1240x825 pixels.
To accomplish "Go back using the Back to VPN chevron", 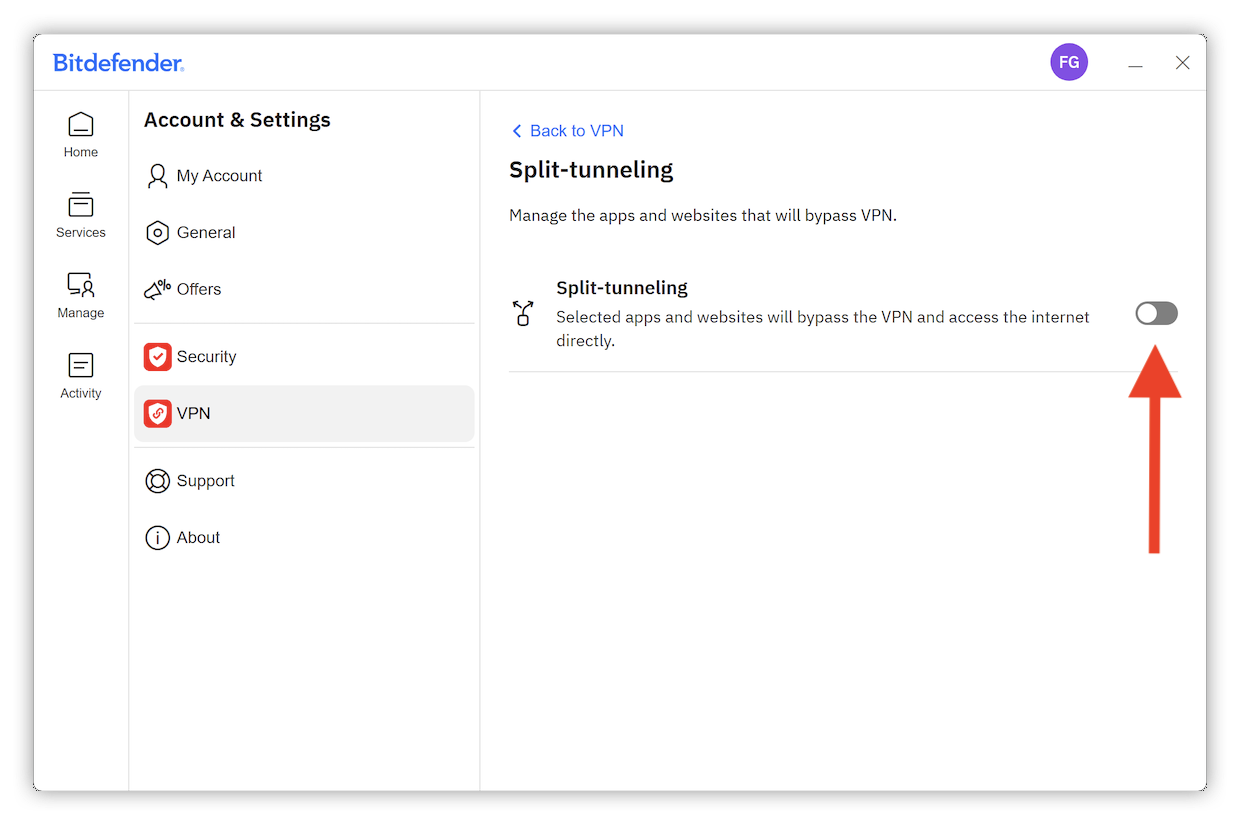I will [x=516, y=131].
